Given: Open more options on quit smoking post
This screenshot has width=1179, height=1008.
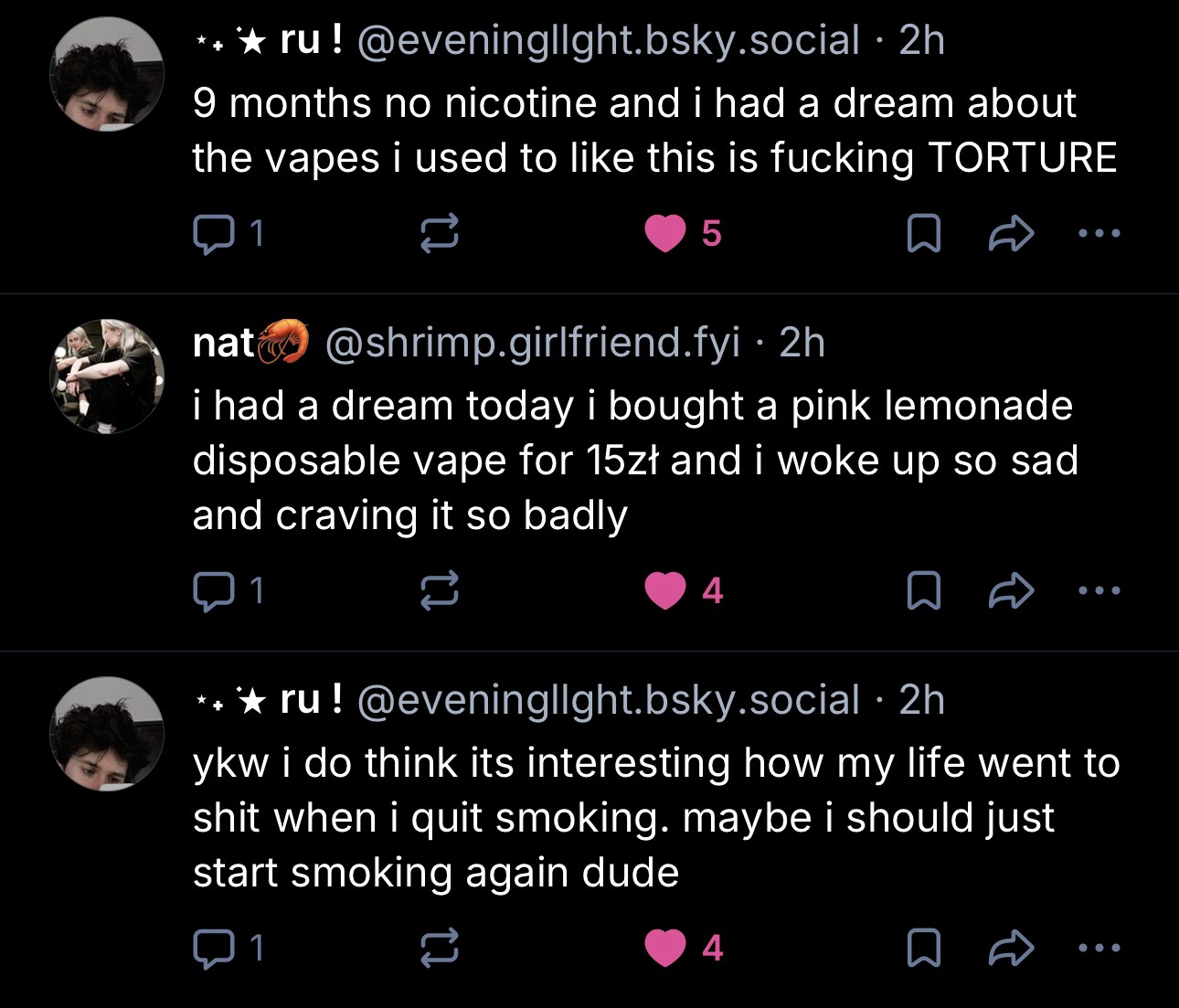Looking at the screenshot, I should coord(1098,947).
